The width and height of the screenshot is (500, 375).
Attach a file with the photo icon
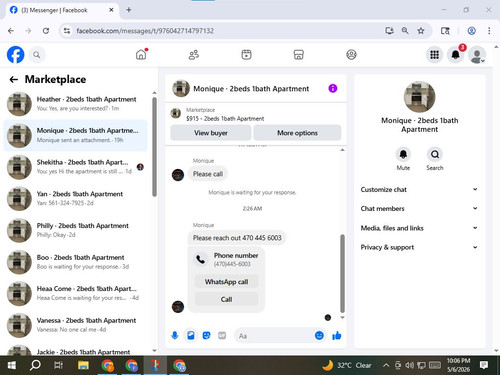pyautogui.click(x=191, y=335)
